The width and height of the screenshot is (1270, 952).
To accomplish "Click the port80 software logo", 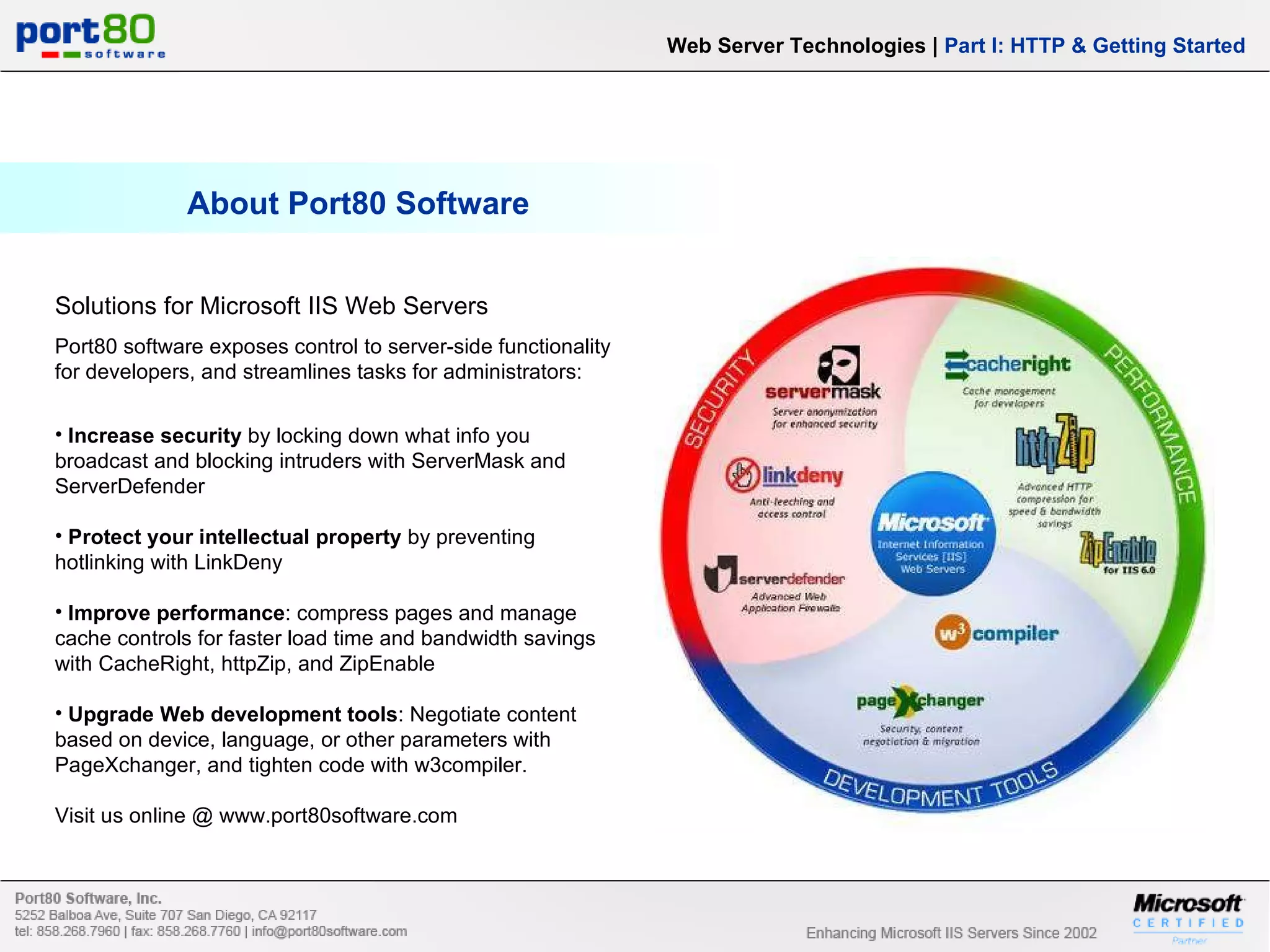I will (91, 36).
